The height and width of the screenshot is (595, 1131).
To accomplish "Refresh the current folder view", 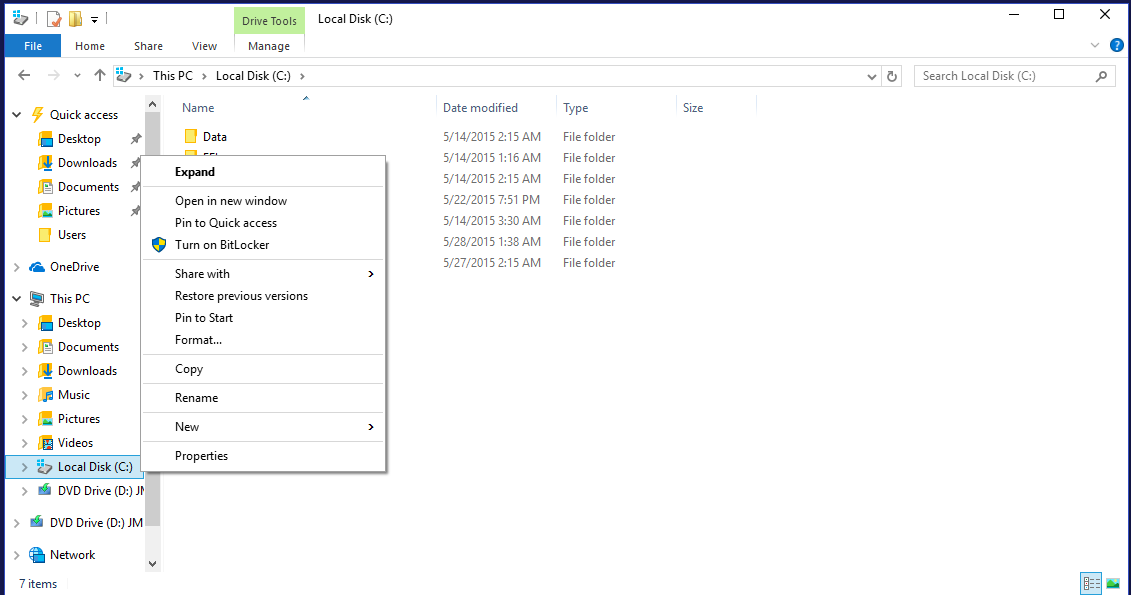I will coord(892,76).
